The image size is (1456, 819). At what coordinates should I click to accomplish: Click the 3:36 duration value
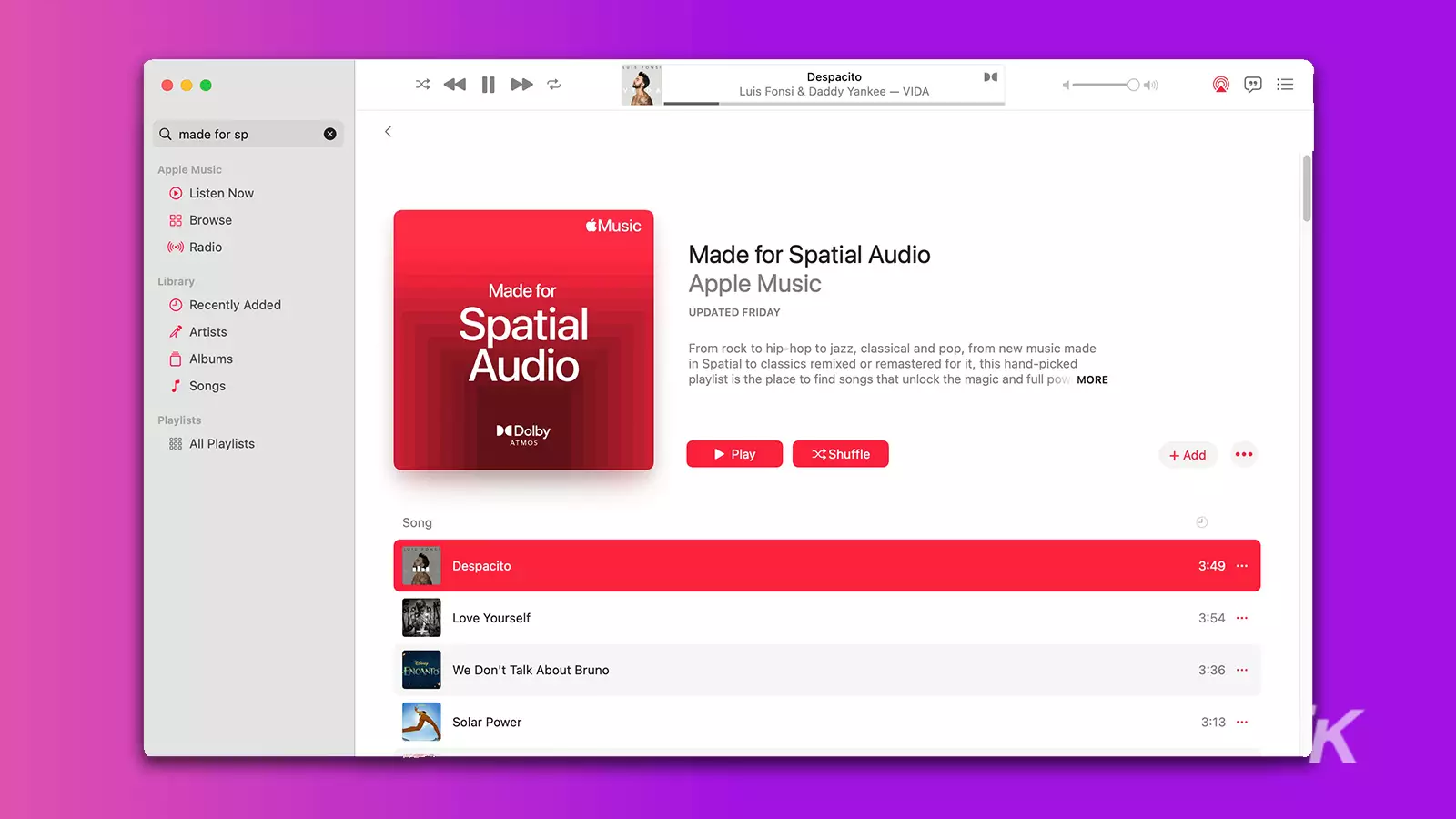coord(1211,670)
